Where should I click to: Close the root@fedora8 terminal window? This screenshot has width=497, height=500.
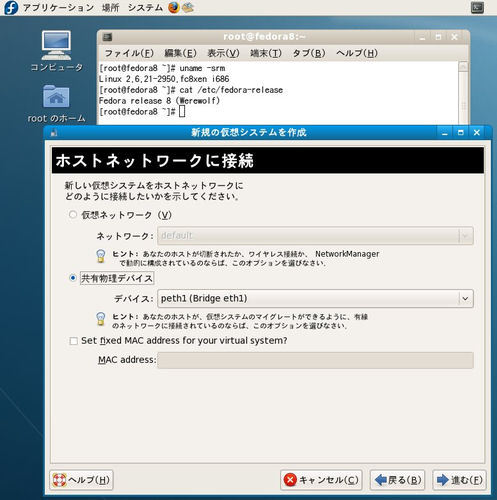[x=454, y=37]
